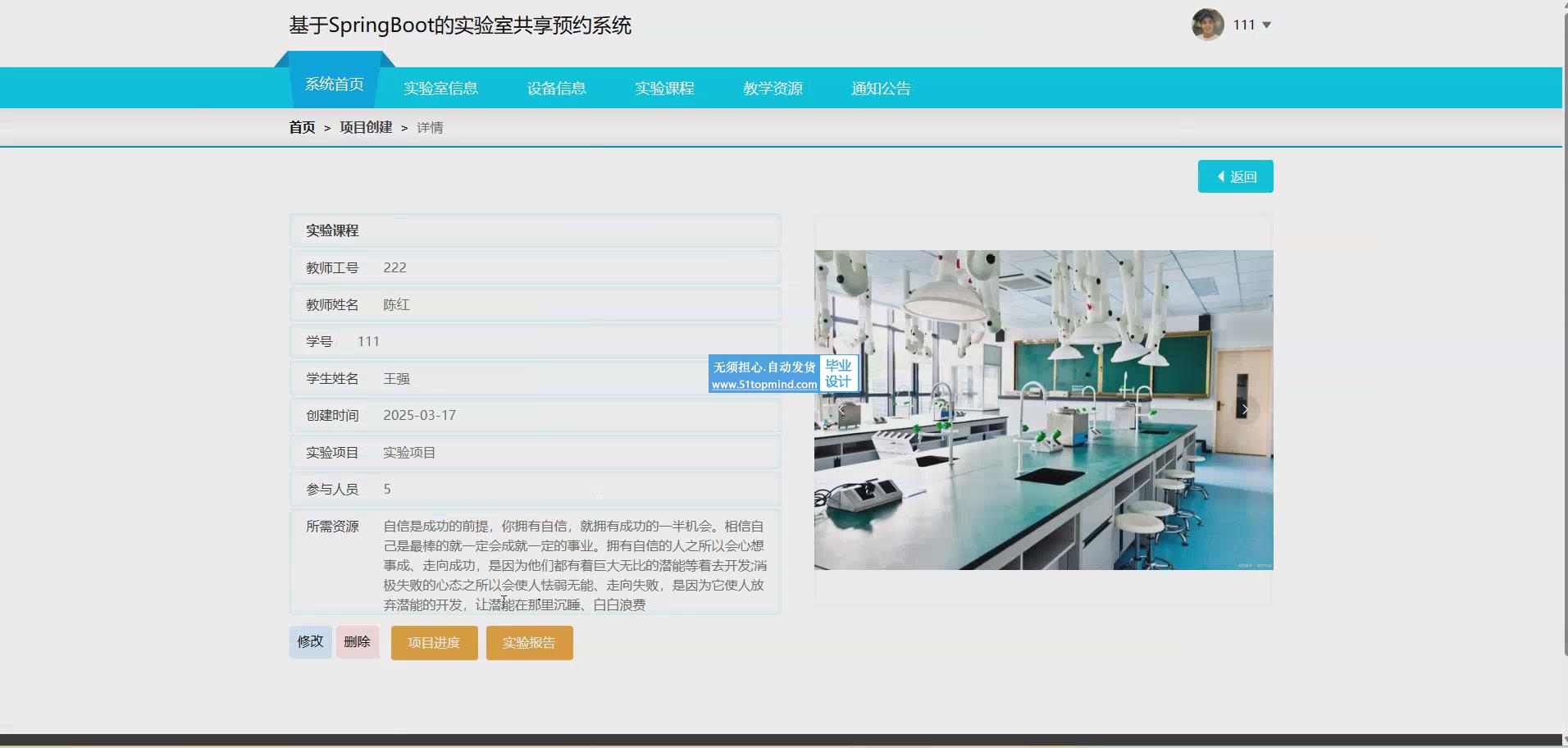Show the previous carousel image
The image size is (1568, 748).
pyautogui.click(x=841, y=409)
